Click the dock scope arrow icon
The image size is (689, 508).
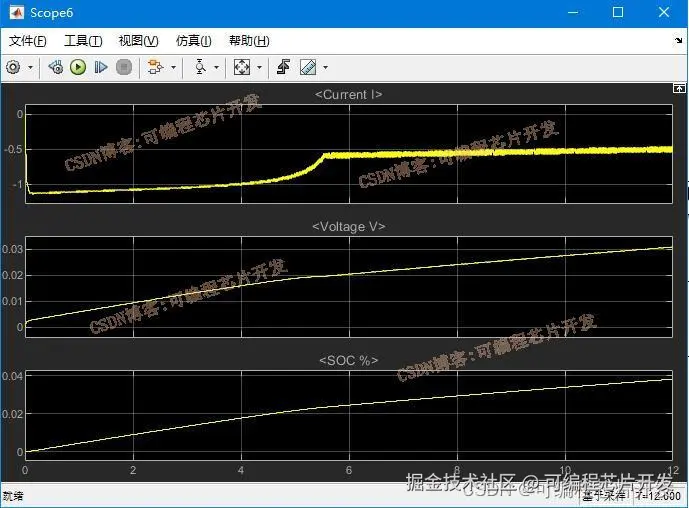[x=678, y=41]
